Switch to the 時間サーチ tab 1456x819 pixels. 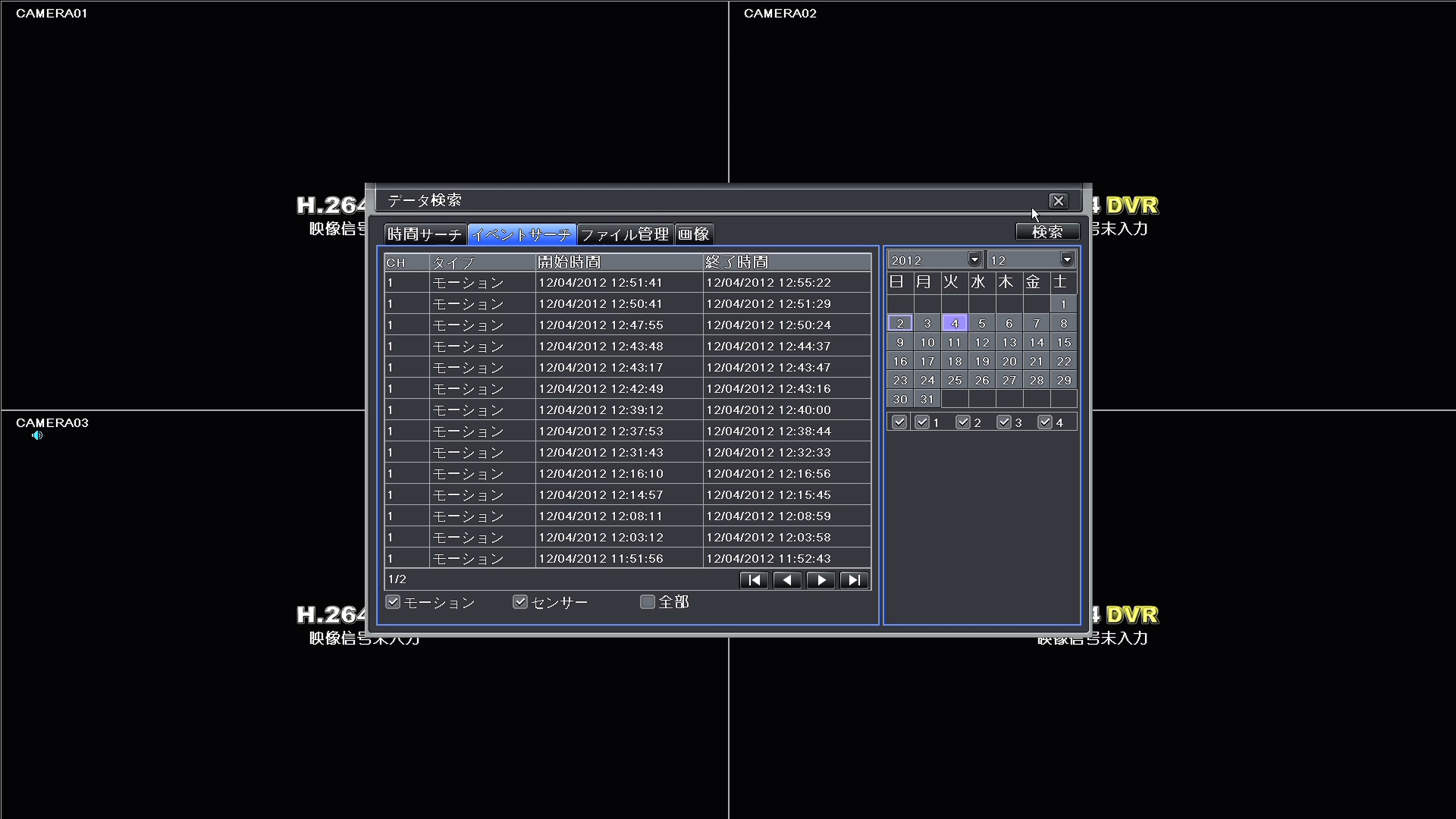coord(424,234)
